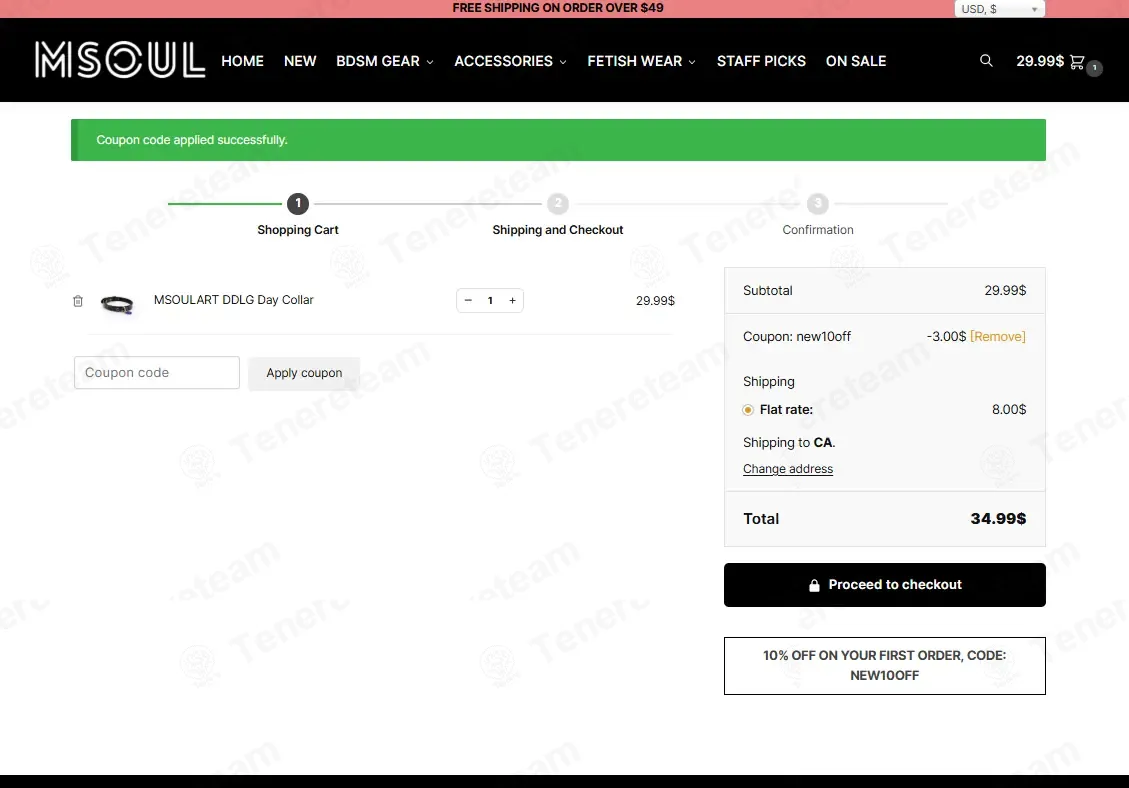The height and width of the screenshot is (788, 1129).
Task: Remove the new10off coupon
Action: 997,336
